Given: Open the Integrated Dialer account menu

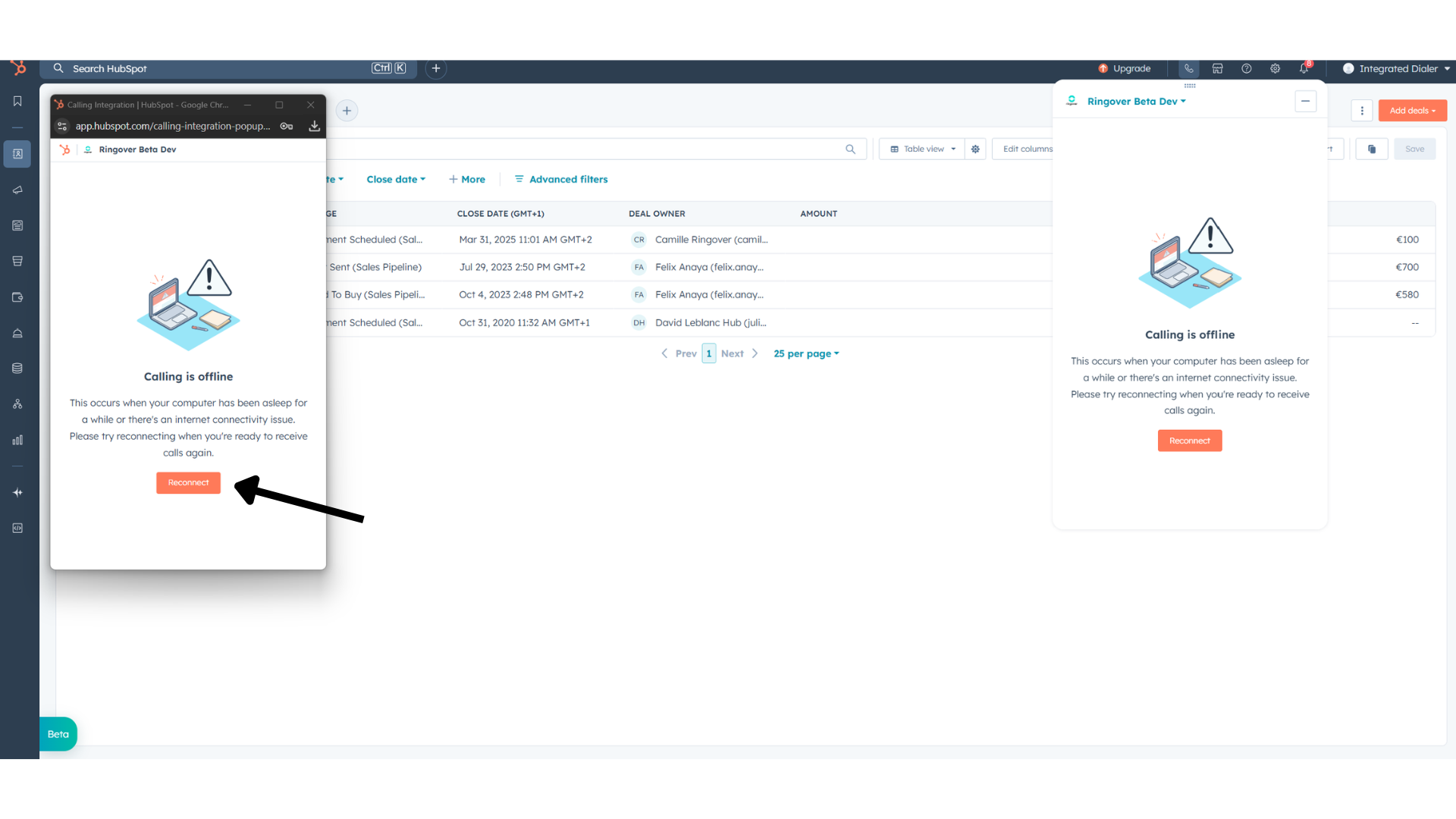Looking at the screenshot, I should tap(1396, 68).
